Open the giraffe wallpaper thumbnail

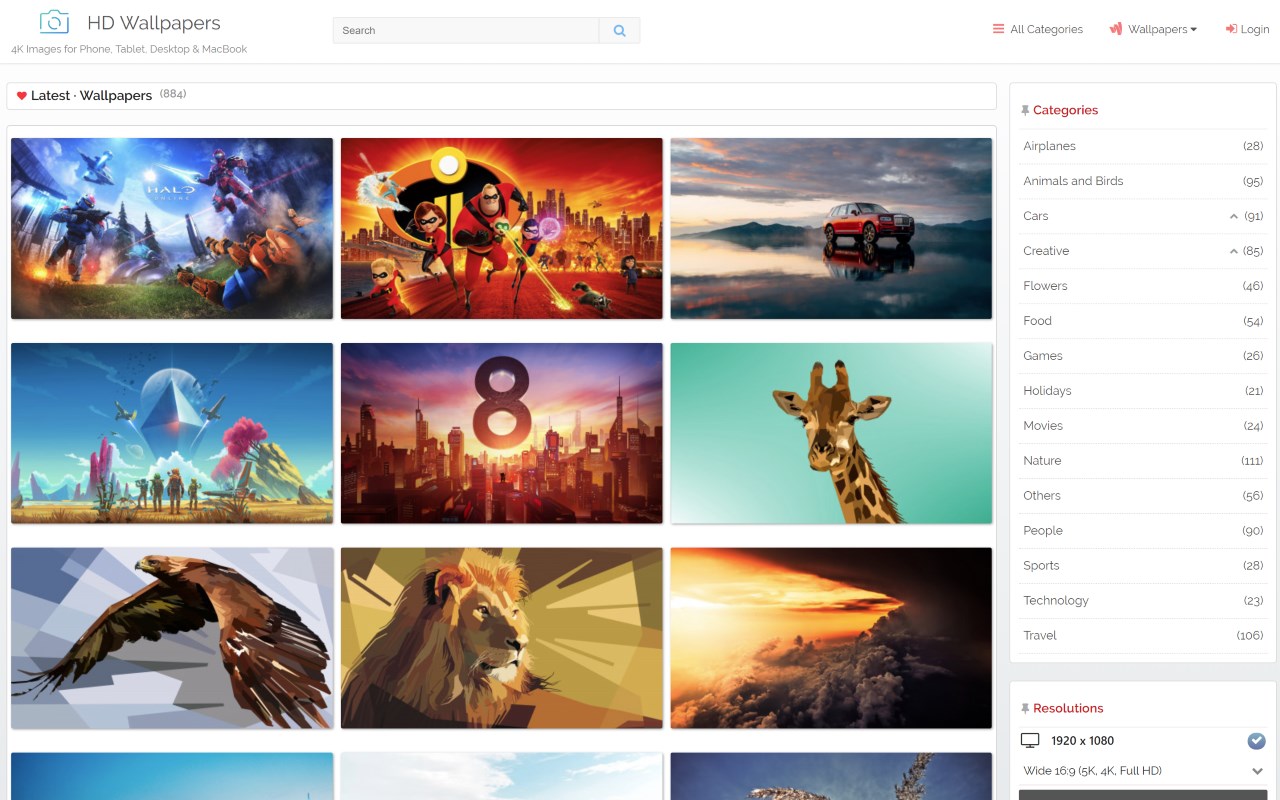pyautogui.click(x=831, y=433)
